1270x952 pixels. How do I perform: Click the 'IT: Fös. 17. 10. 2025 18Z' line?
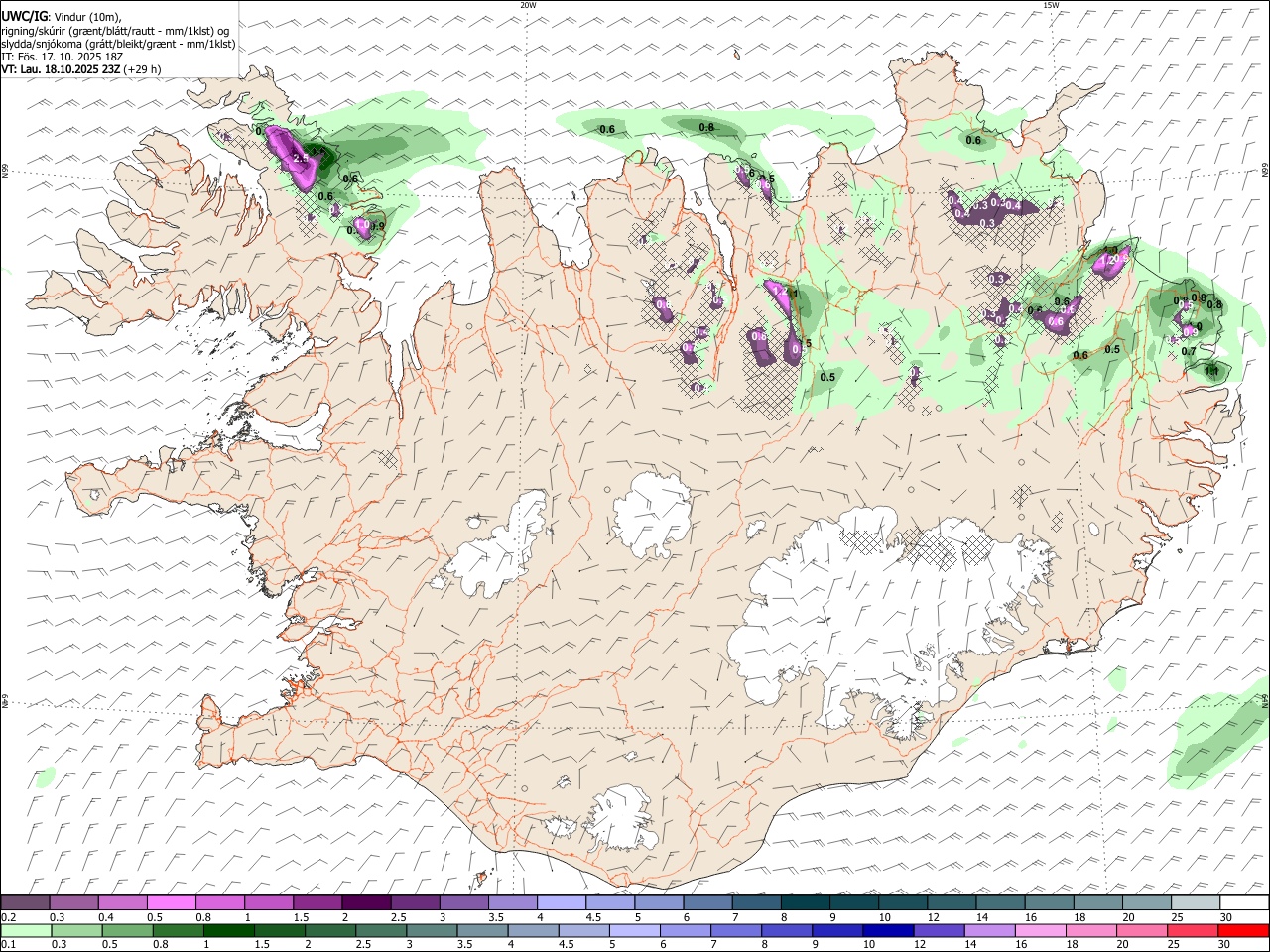[x=63, y=57]
